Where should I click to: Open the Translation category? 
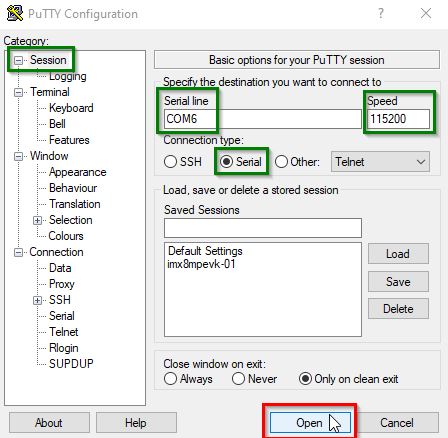point(75,204)
